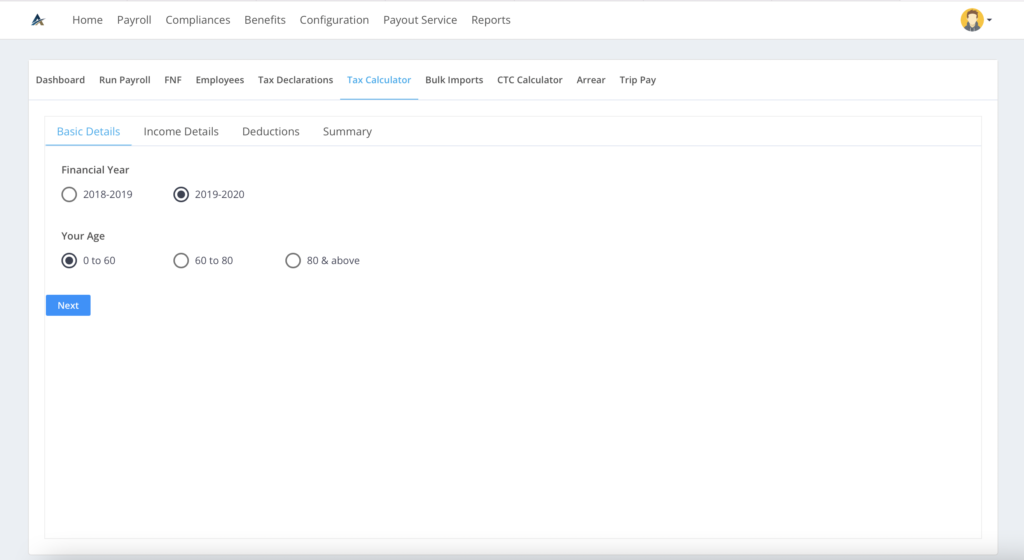
Task: Go to the Income Details step
Action: (181, 131)
